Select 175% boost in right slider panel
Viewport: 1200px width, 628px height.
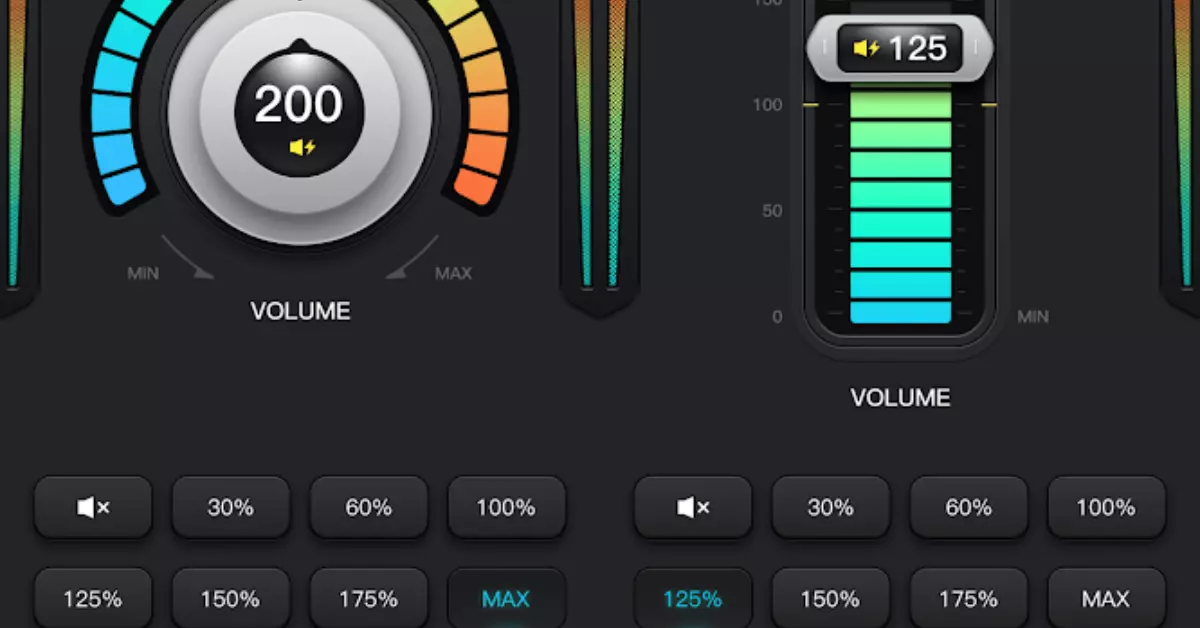click(x=969, y=598)
